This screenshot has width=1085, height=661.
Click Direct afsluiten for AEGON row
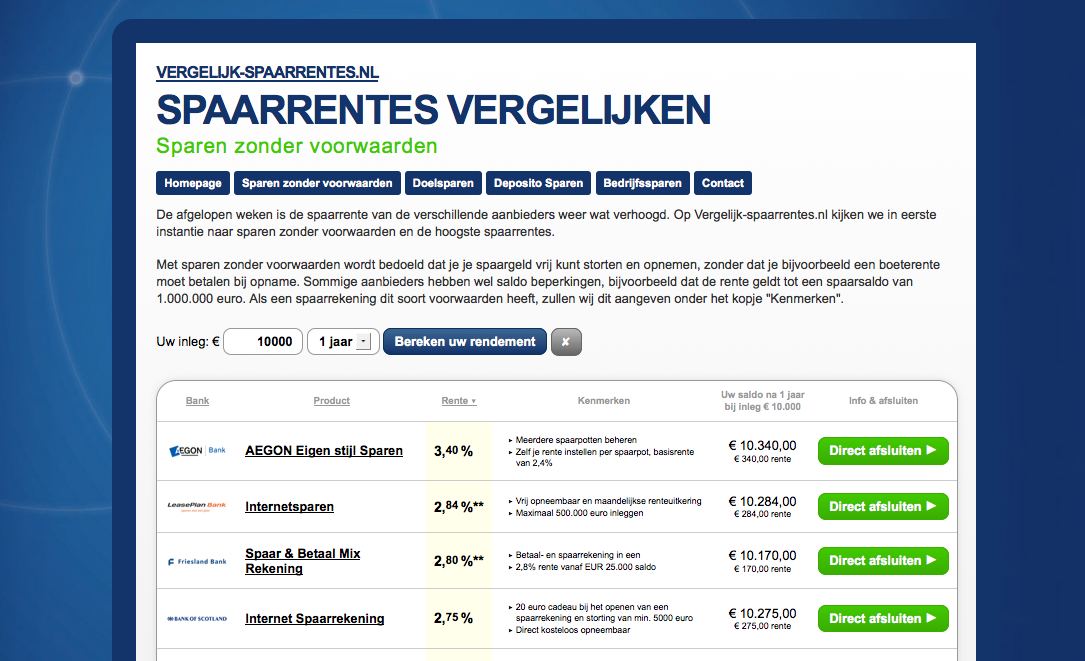click(883, 451)
